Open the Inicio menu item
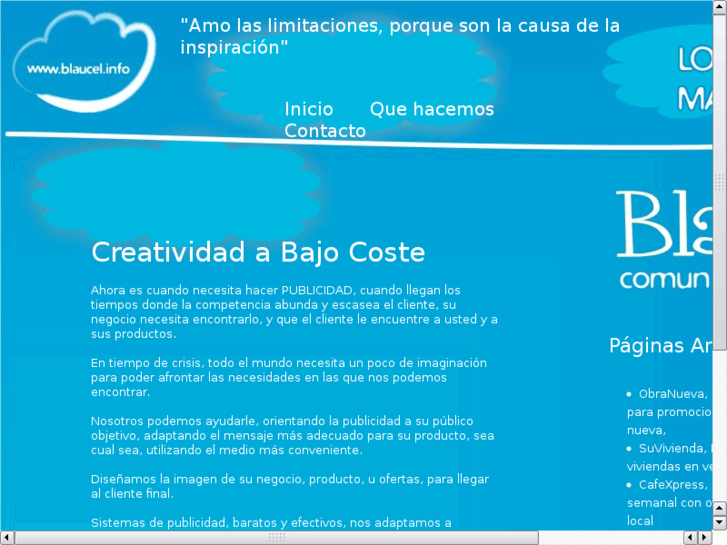Screen dimensions: 727x545 (x=309, y=109)
